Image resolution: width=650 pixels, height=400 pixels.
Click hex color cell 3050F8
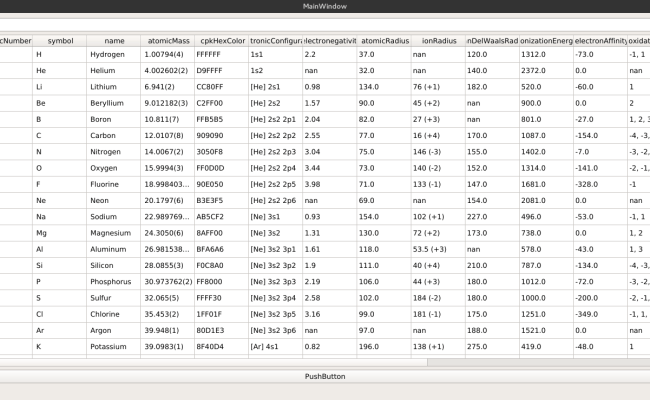click(x=222, y=152)
